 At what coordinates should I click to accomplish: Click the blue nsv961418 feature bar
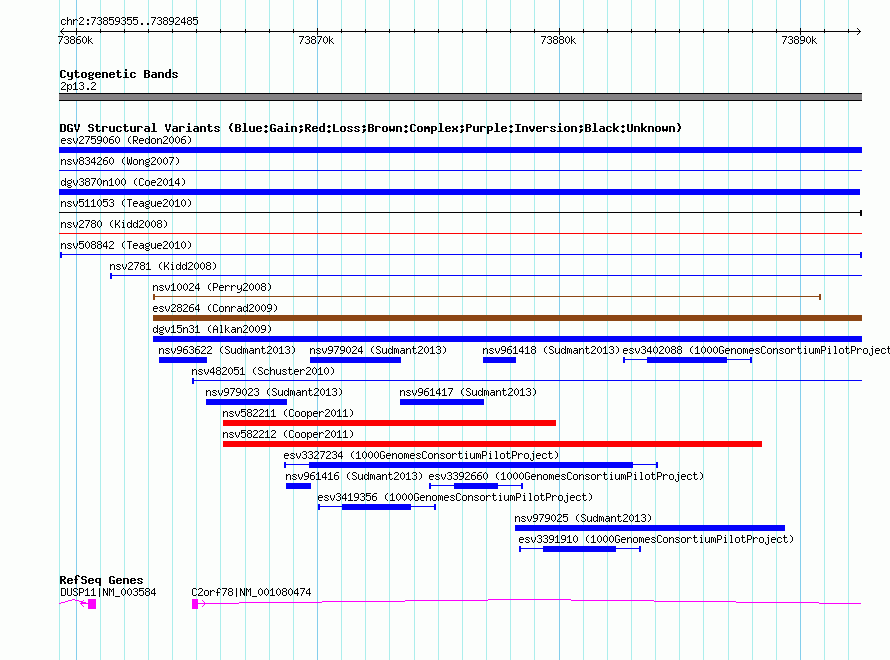499,360
